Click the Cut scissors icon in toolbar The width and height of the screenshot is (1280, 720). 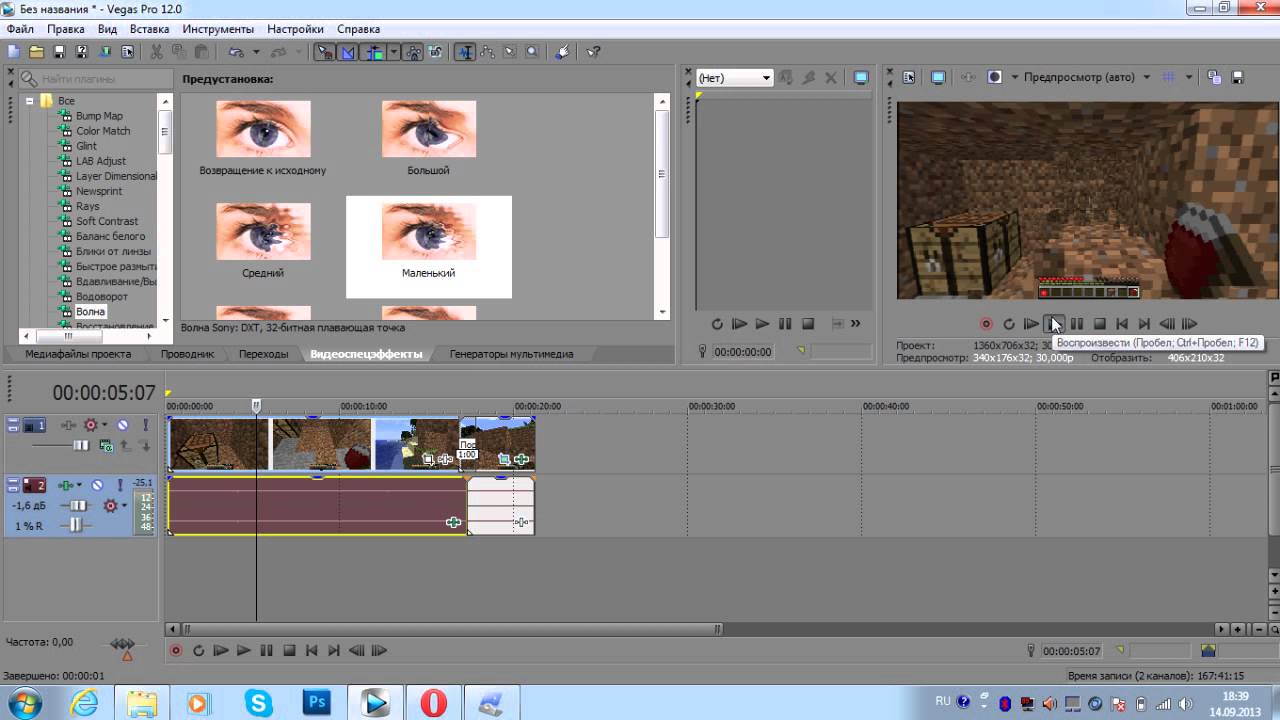click(x=157, y=52)
